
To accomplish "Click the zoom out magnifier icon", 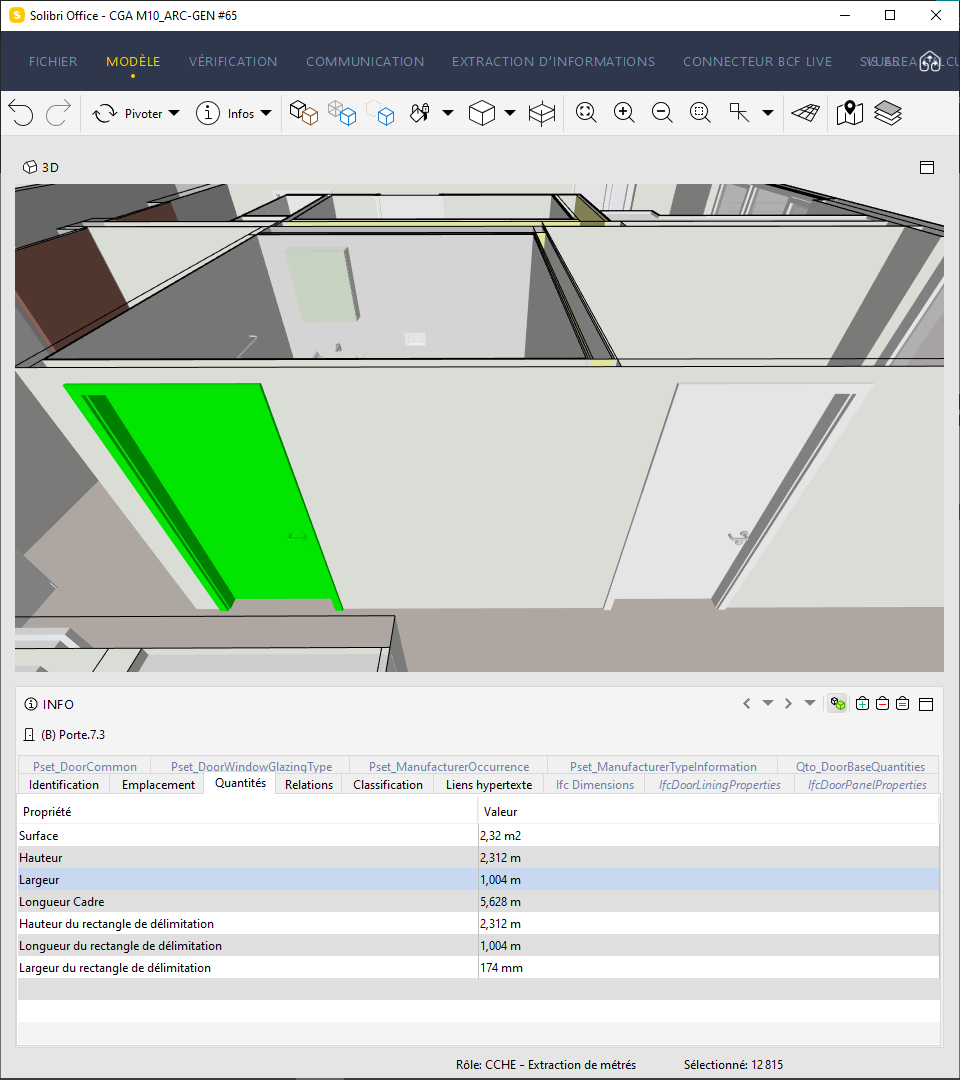I will pos(662,112).
